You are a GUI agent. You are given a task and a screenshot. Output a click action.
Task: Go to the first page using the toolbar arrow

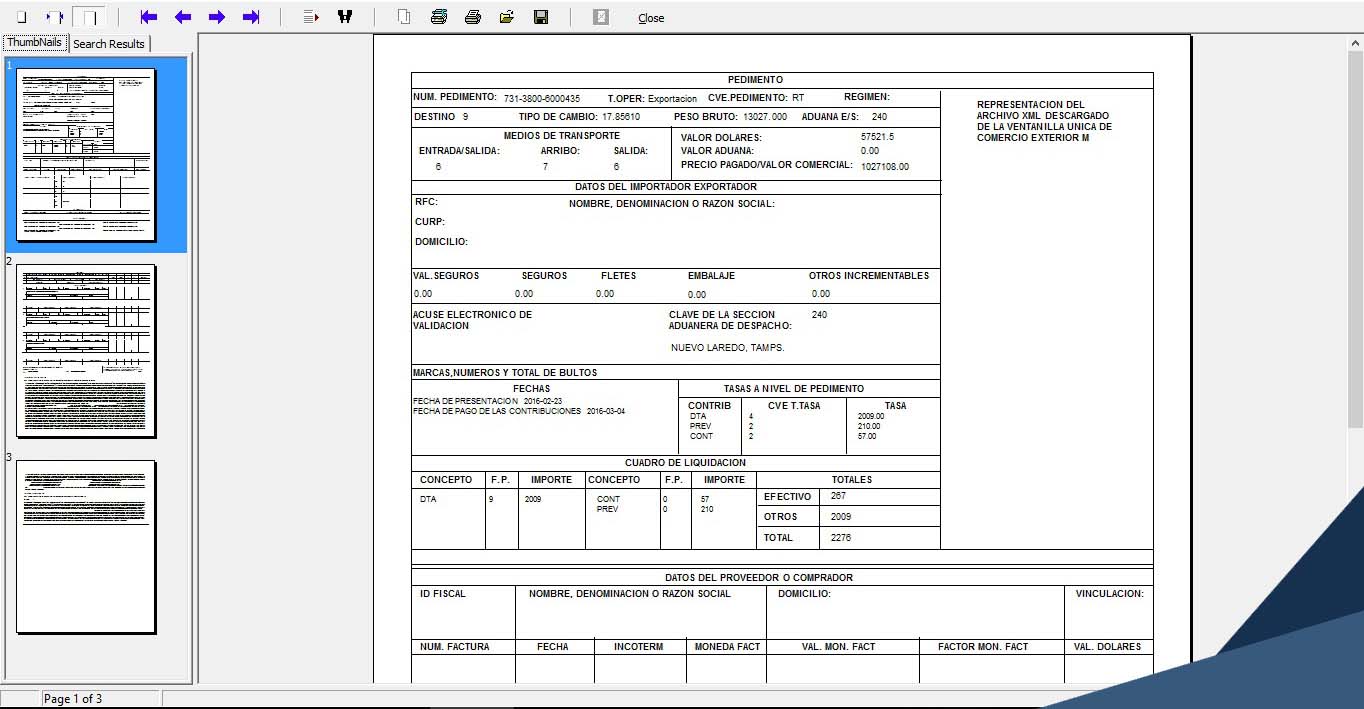[x=149, y=17]
